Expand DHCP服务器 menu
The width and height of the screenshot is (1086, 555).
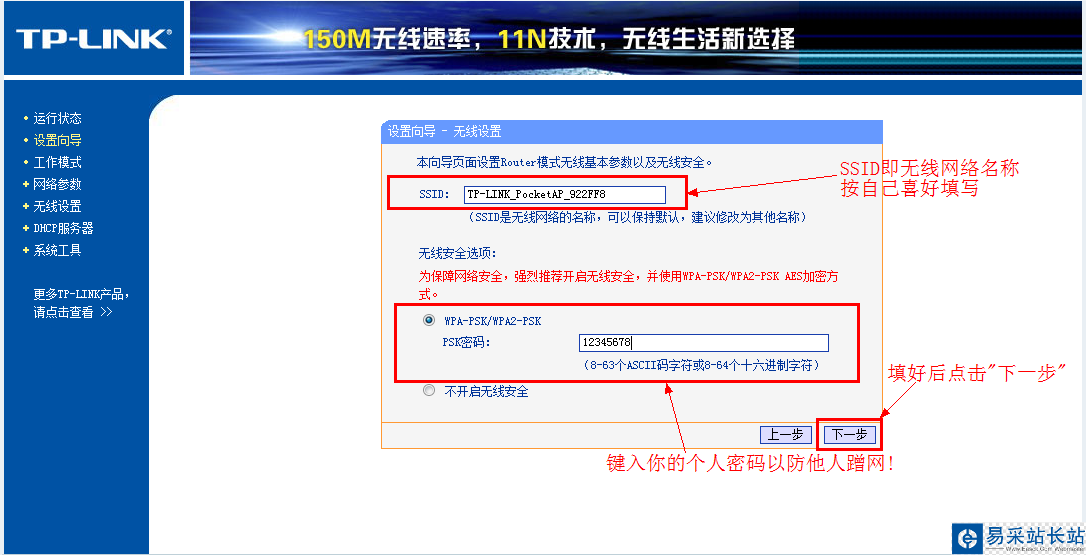pyautogui.click(x=63, y=228)
